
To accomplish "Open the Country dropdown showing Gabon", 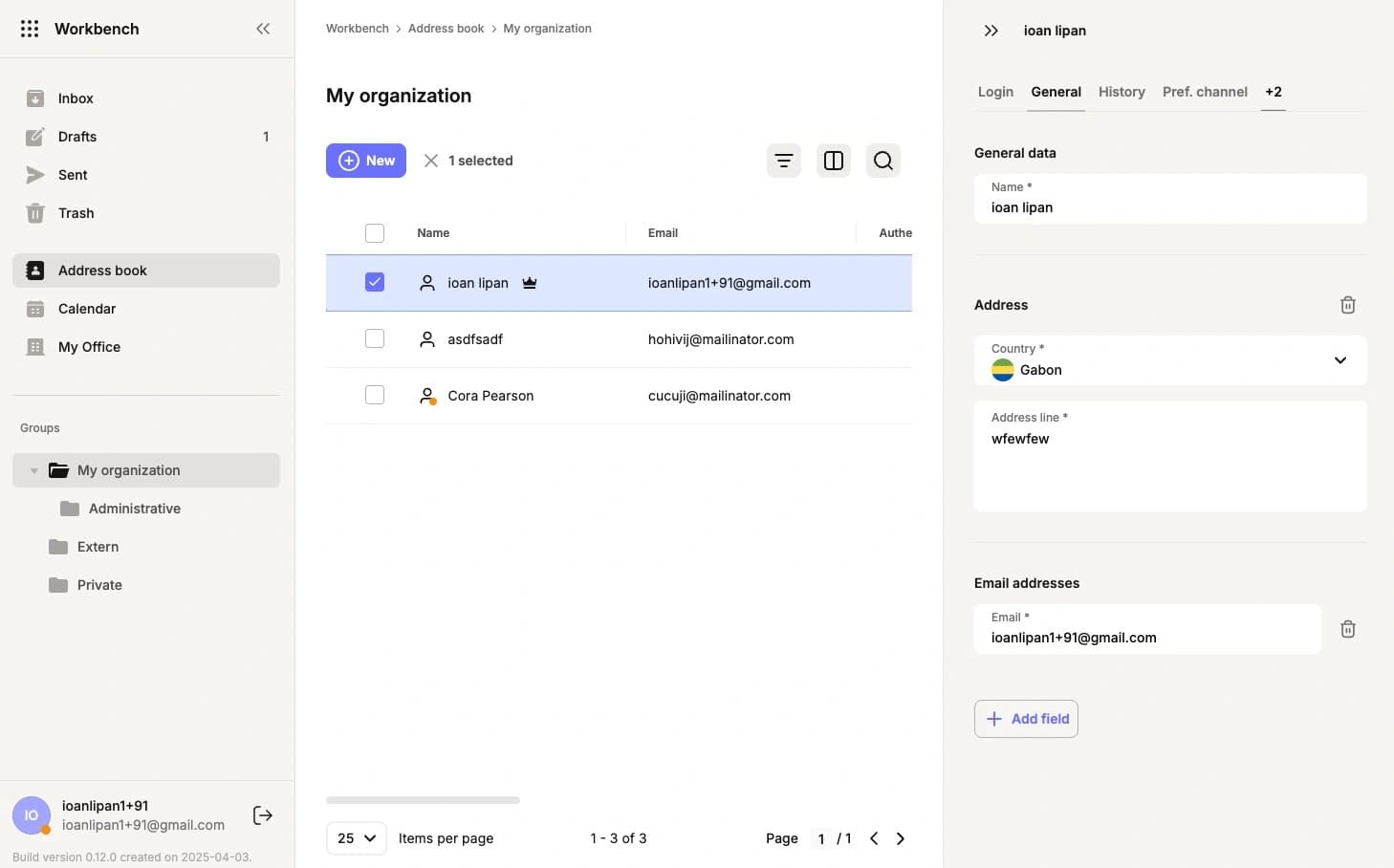I will [x=1340, y=360].
